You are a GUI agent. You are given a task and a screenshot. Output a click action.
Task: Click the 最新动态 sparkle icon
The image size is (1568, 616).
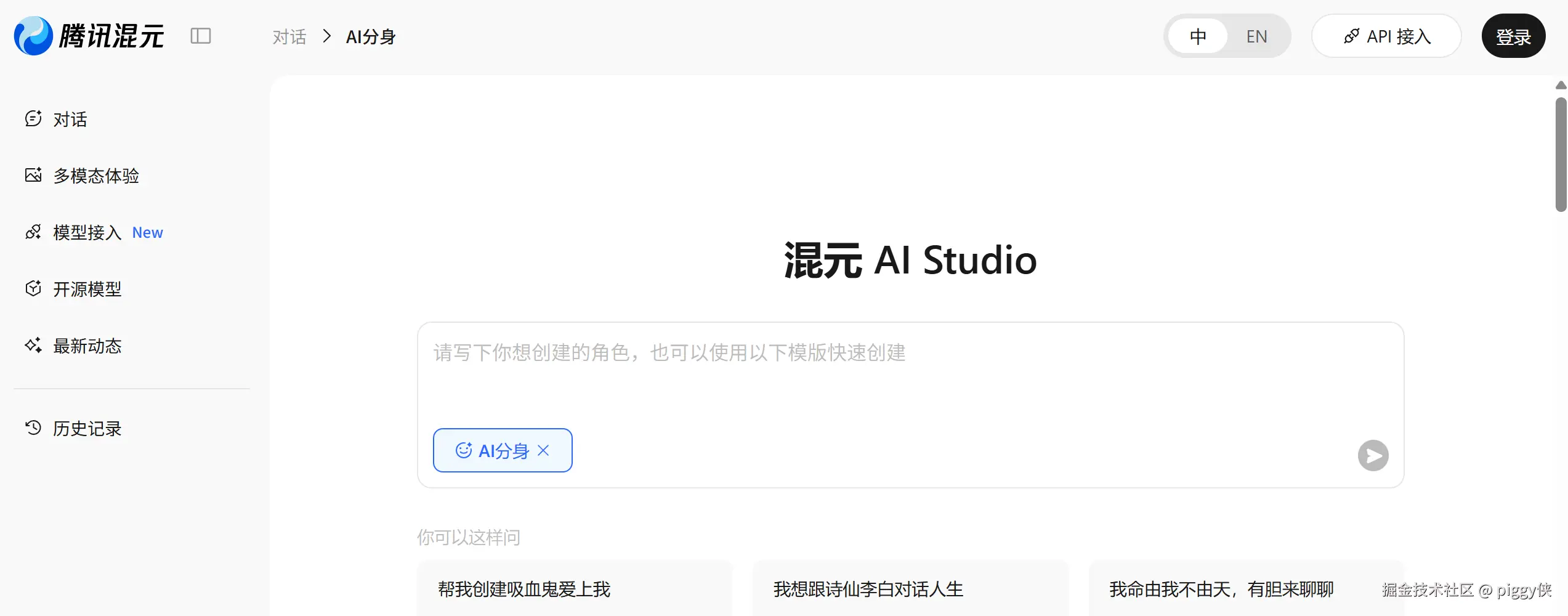pos(33,345)
